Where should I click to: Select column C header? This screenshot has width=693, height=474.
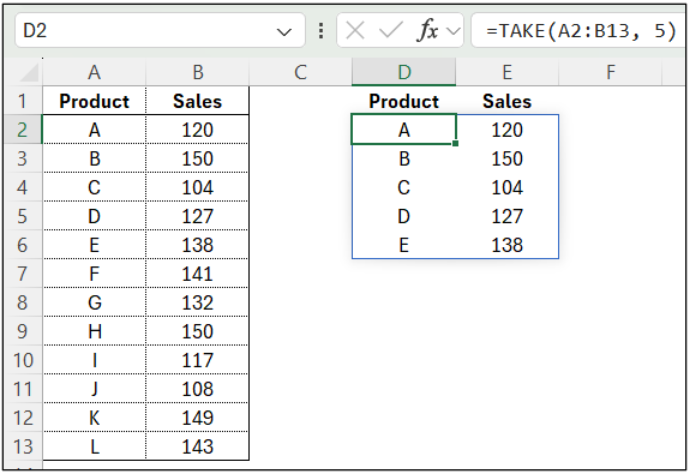point(299,72)
